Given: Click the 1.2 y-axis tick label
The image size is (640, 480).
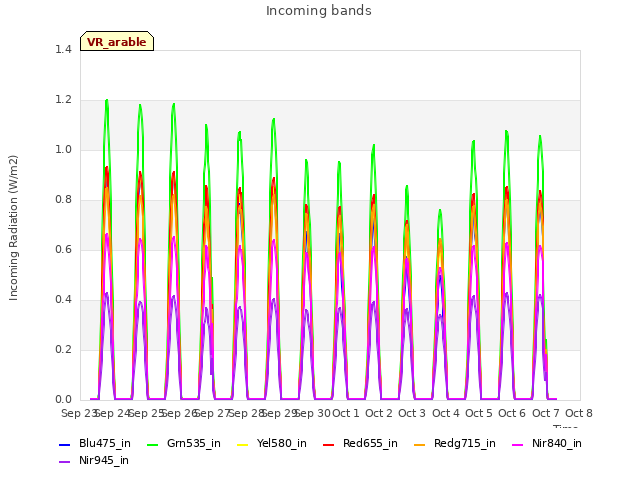Looking at the screenshot, I should pyautogui.click(x=63, y=100).
